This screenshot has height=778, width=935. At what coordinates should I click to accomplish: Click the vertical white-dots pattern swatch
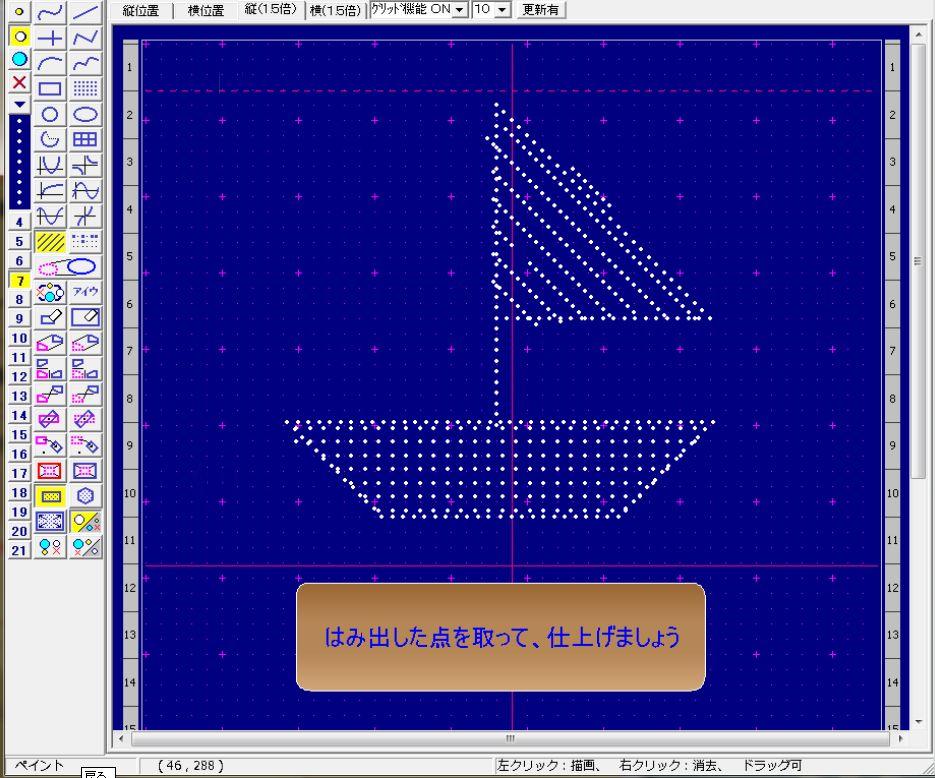click(19, 160)
